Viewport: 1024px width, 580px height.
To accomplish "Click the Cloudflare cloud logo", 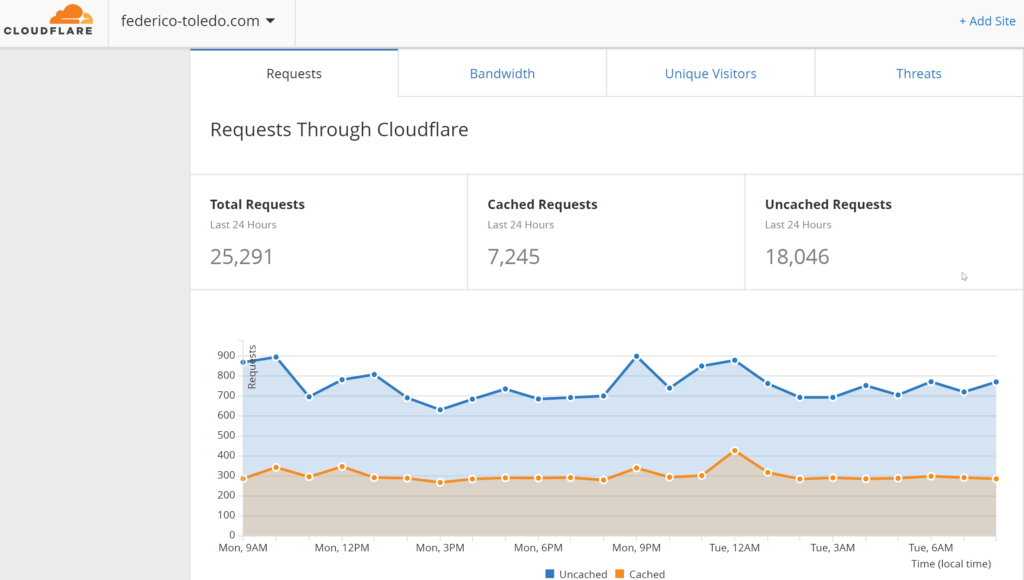I will click(48, 20).
